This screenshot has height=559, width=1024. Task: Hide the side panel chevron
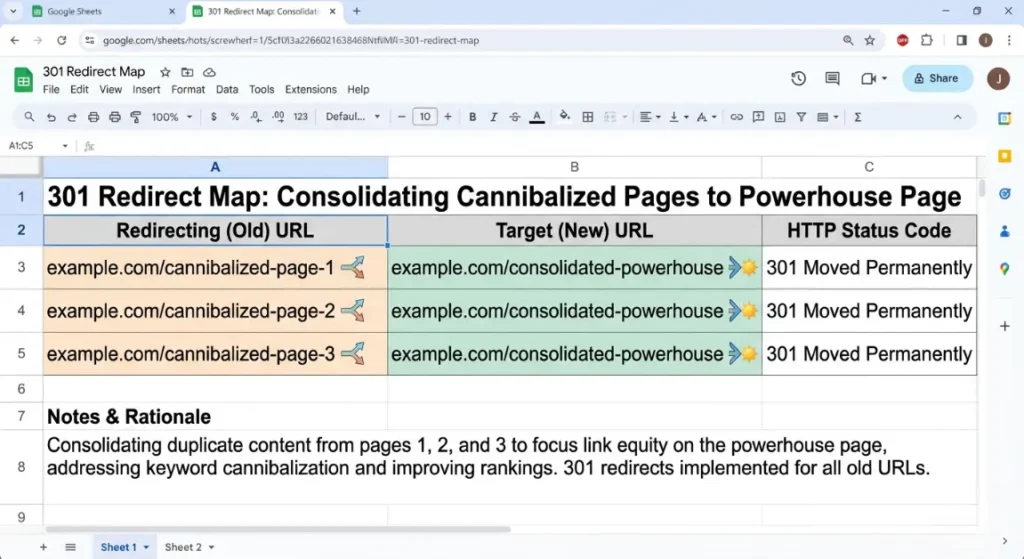(x=1004, y=541)
